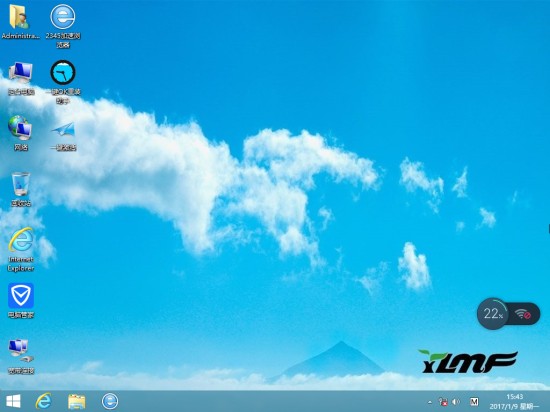Open the 2345 browser taskbar icon
The height and width of the screenshot is (412, 550).
[x=110, y=401]
